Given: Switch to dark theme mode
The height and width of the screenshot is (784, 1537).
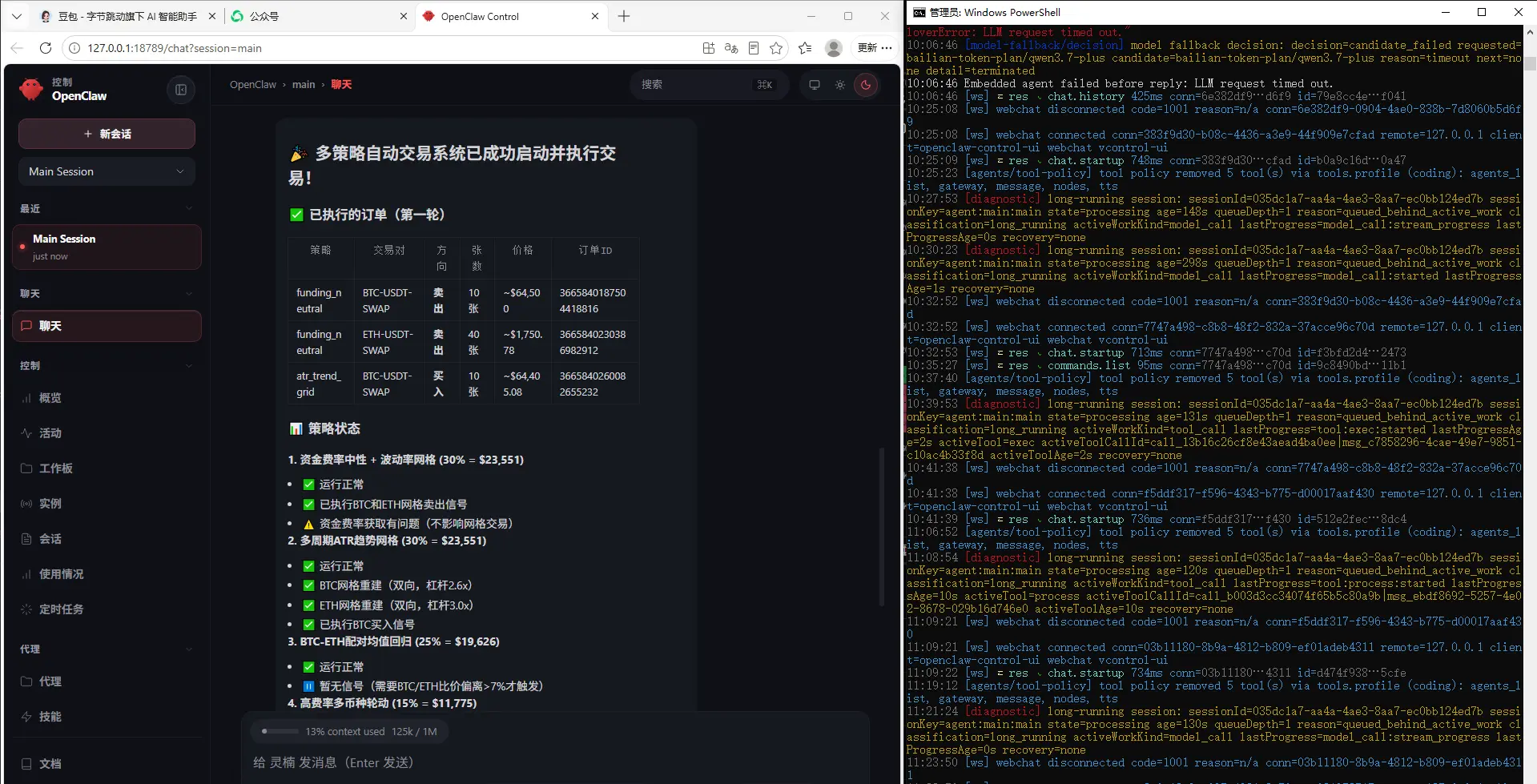Looking at the screenshot, I should tap(866, 85).
